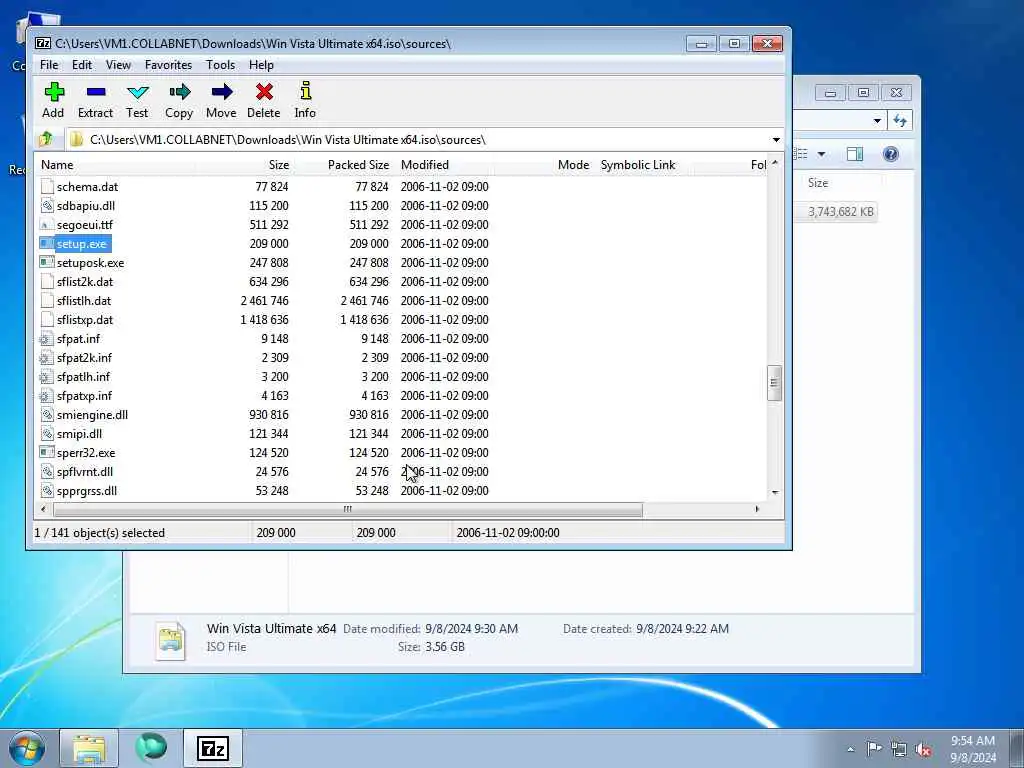Open the View menu

click(118, 65)
